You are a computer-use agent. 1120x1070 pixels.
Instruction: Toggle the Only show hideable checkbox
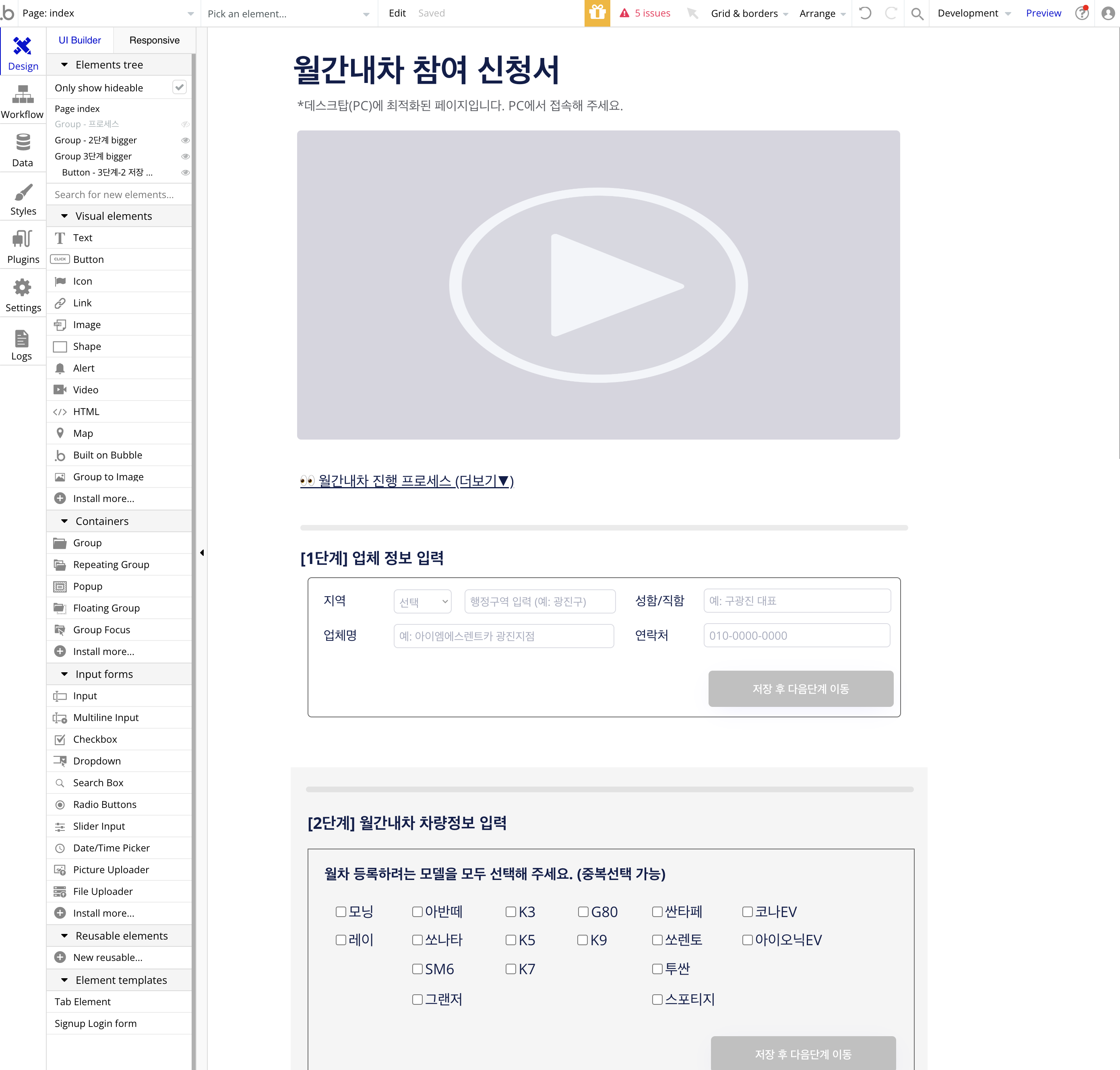tap(180, 87)
